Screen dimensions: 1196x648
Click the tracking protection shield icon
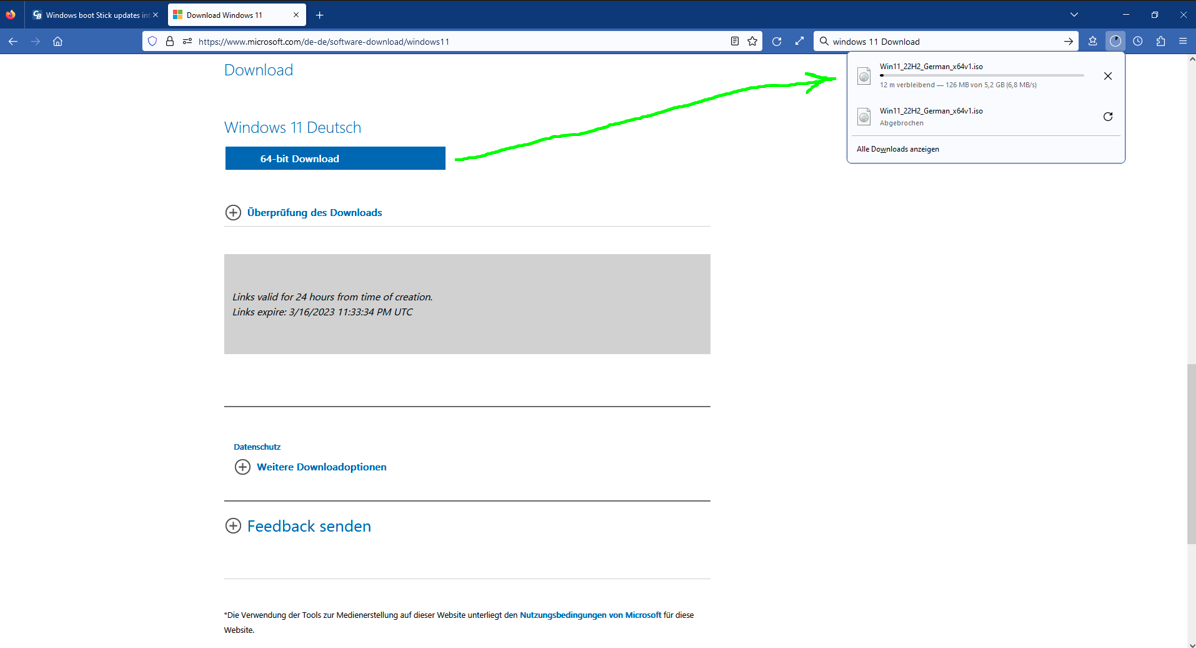153,41
